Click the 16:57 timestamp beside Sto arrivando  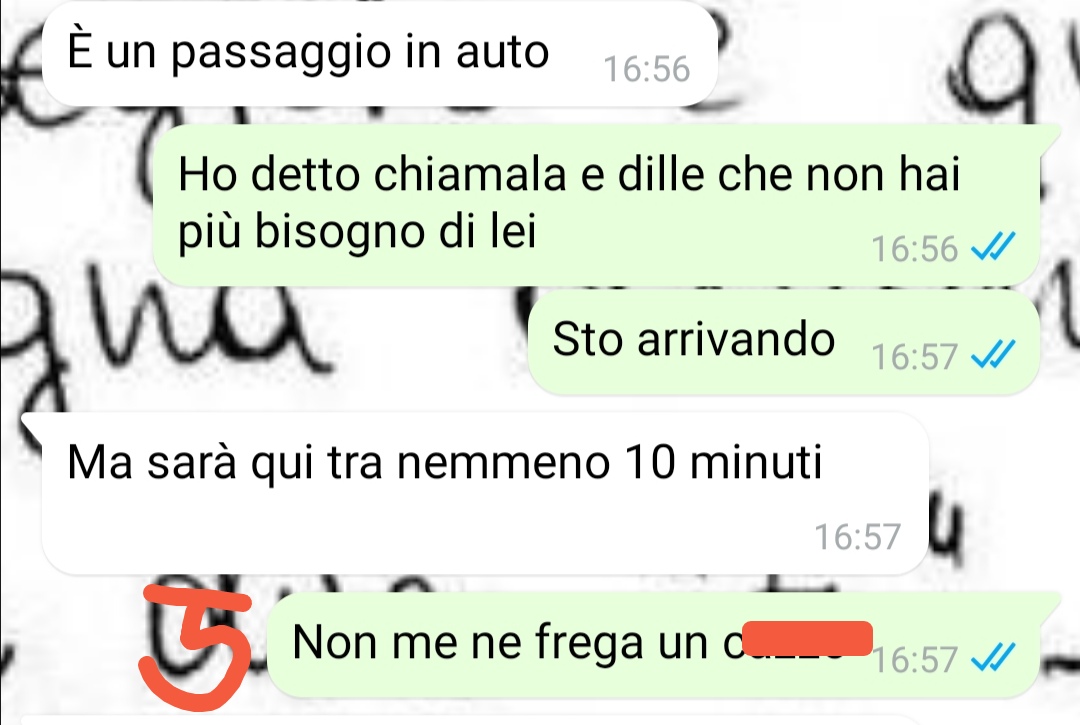coord(914,357)
